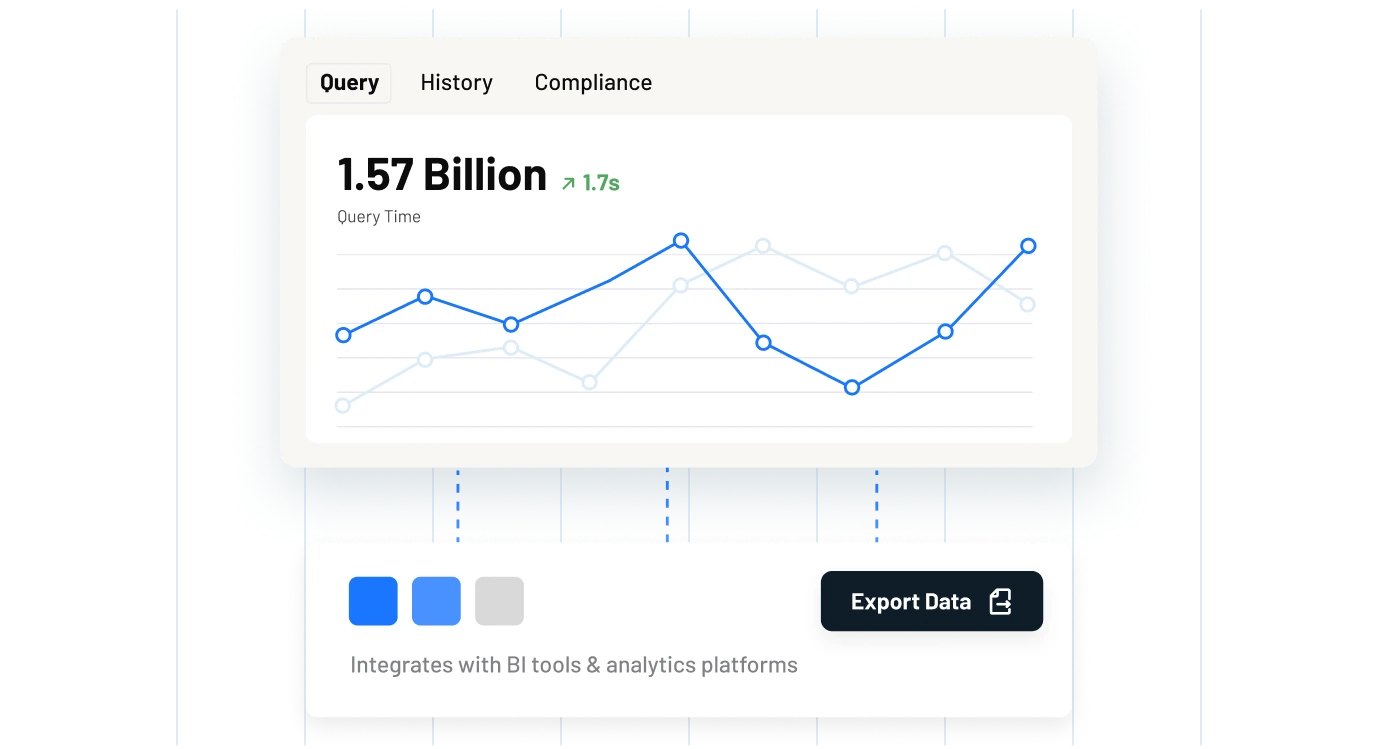Click the leftmost point of the dark blue line
The width and height of the screenshot is (1376, 749).
[343, 335]
